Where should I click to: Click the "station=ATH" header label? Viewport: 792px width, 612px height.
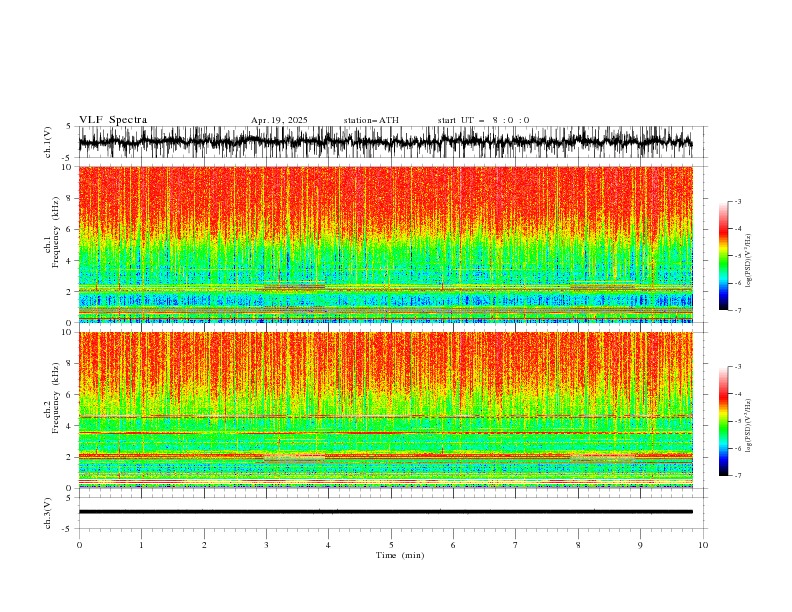[x=371, y=120]
